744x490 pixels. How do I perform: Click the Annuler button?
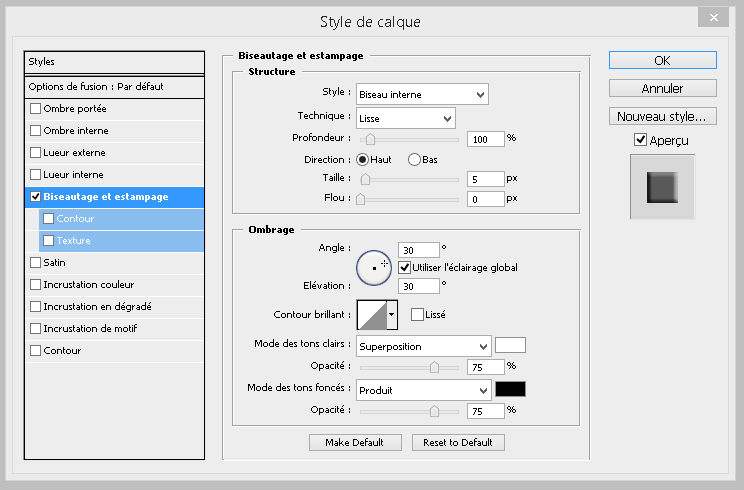click(x=662, y=88)
